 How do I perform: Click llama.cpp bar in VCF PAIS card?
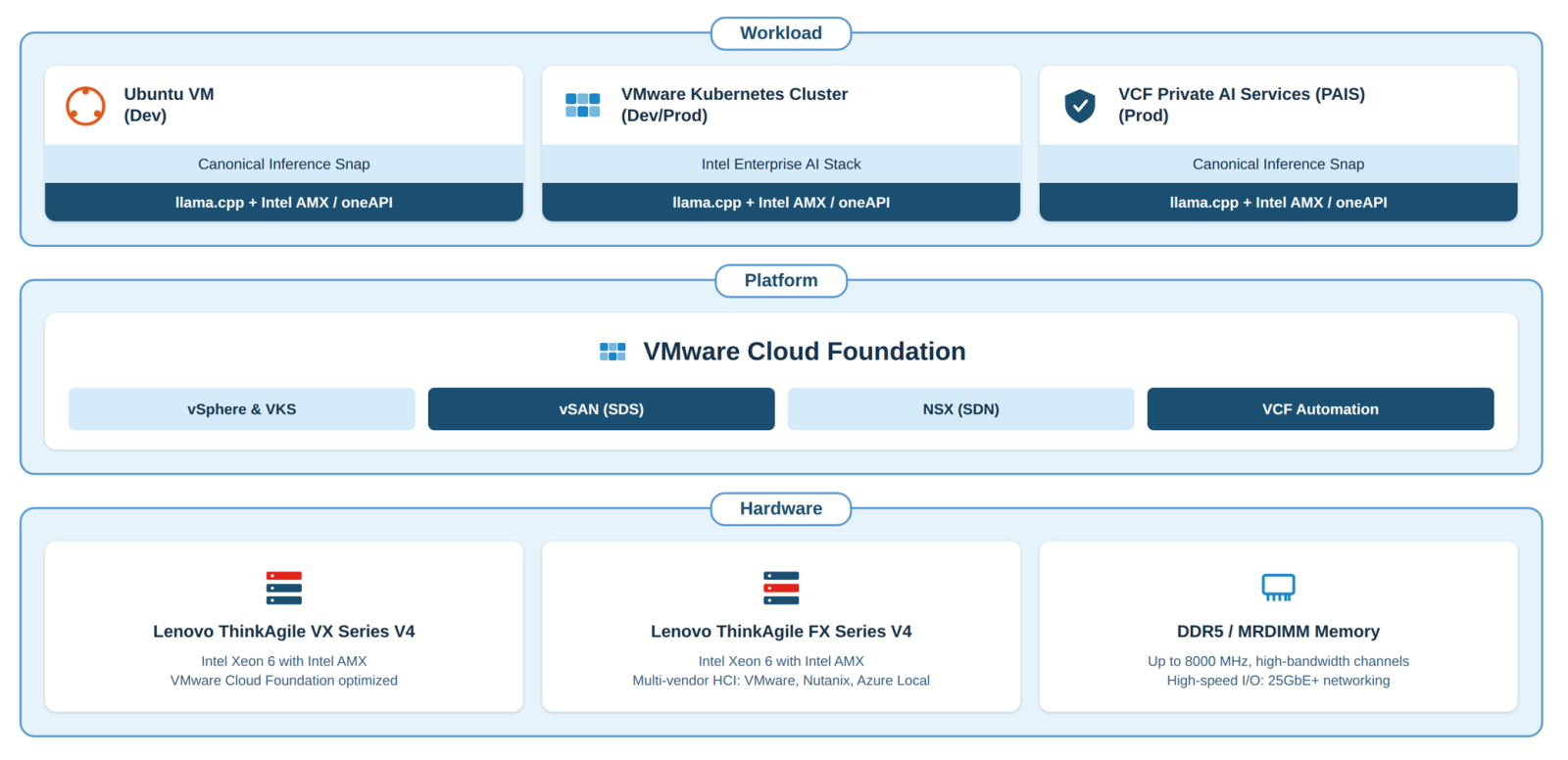(x=1278, y=203)
